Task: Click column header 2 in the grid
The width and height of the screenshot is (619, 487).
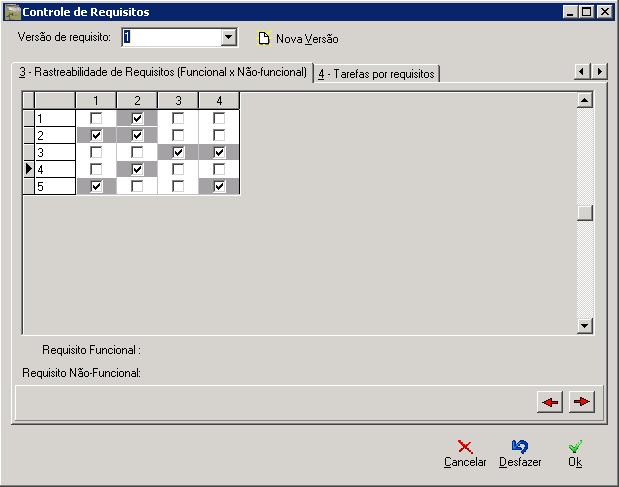Action: [x=137, y=101]
